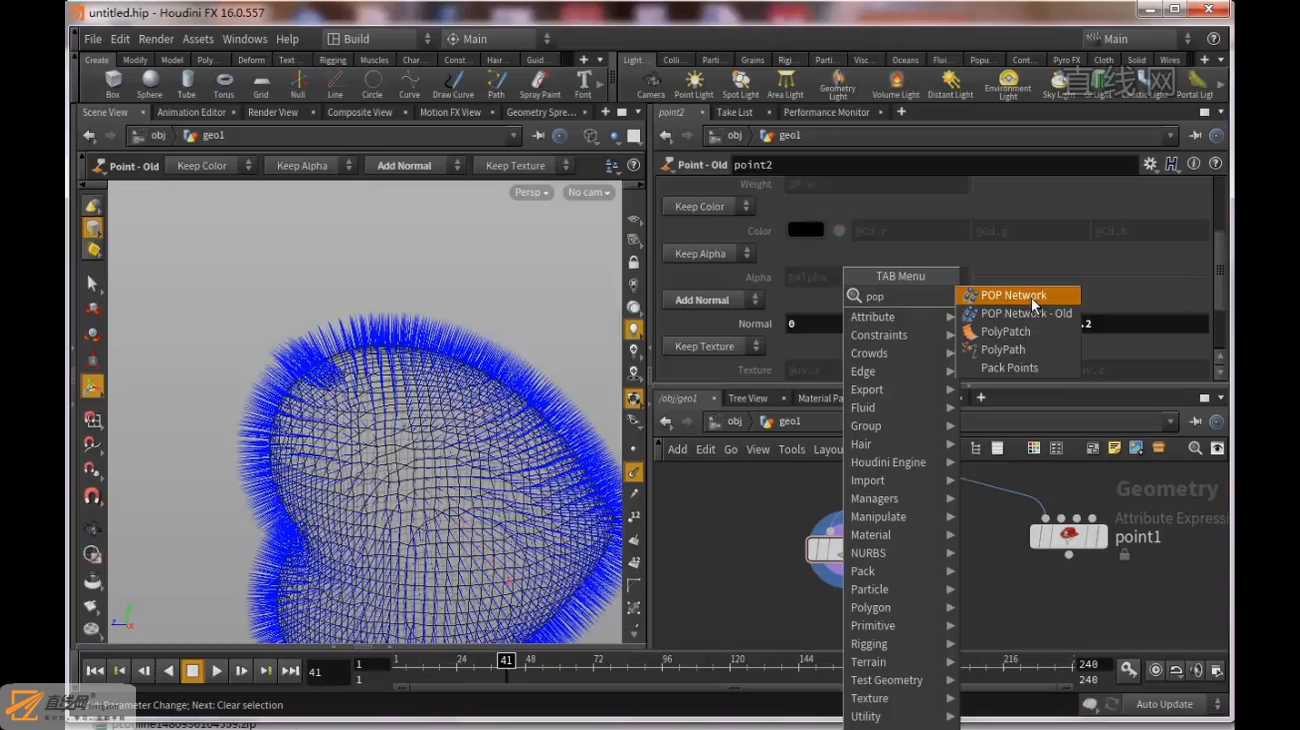1300x730 pixels.
Task: Choose POP Network from the search results
Action: point(1018,295)
